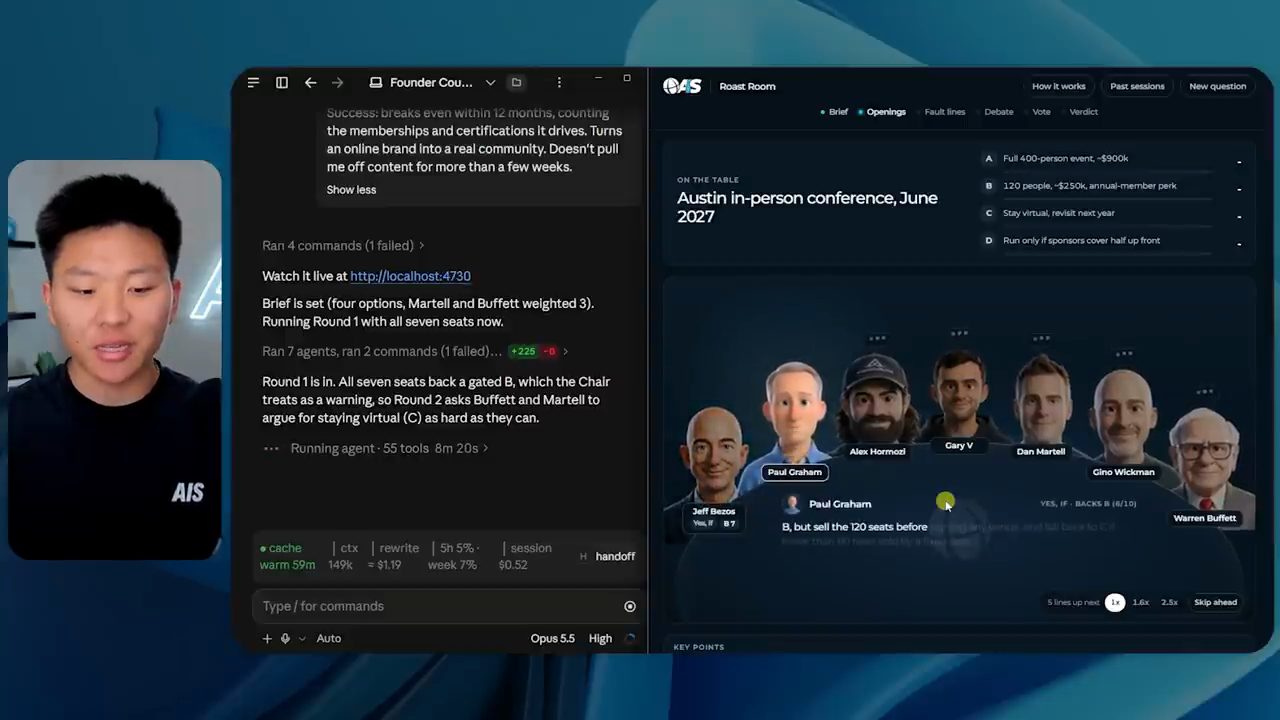1280x720 pixels.
Task: Select option B 120 people
Action: 1113,186
